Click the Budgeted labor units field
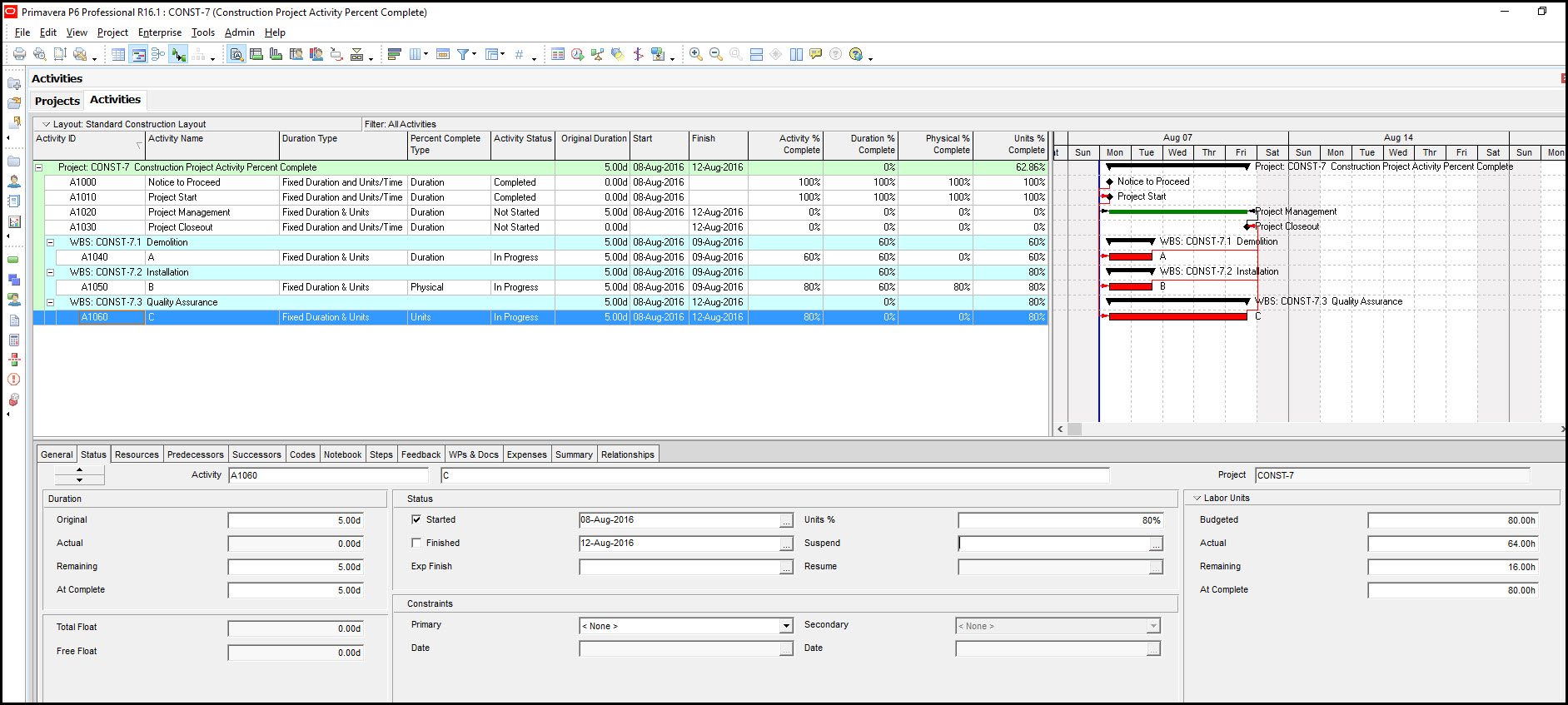 [1453, 520]
